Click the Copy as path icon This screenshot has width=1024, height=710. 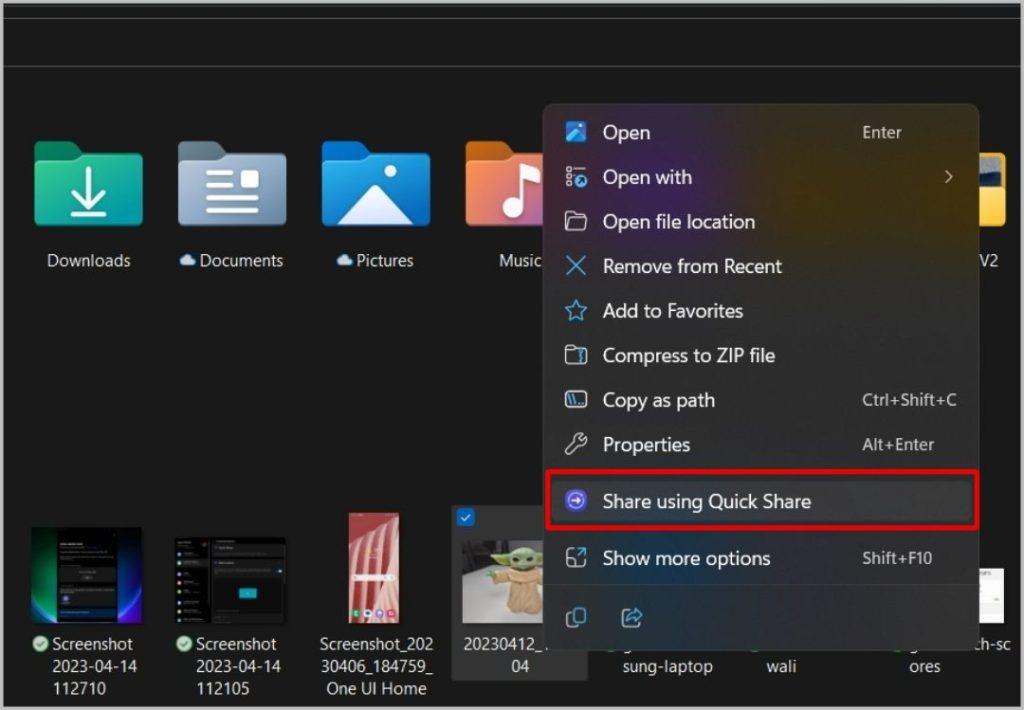(x=576, y=399)
